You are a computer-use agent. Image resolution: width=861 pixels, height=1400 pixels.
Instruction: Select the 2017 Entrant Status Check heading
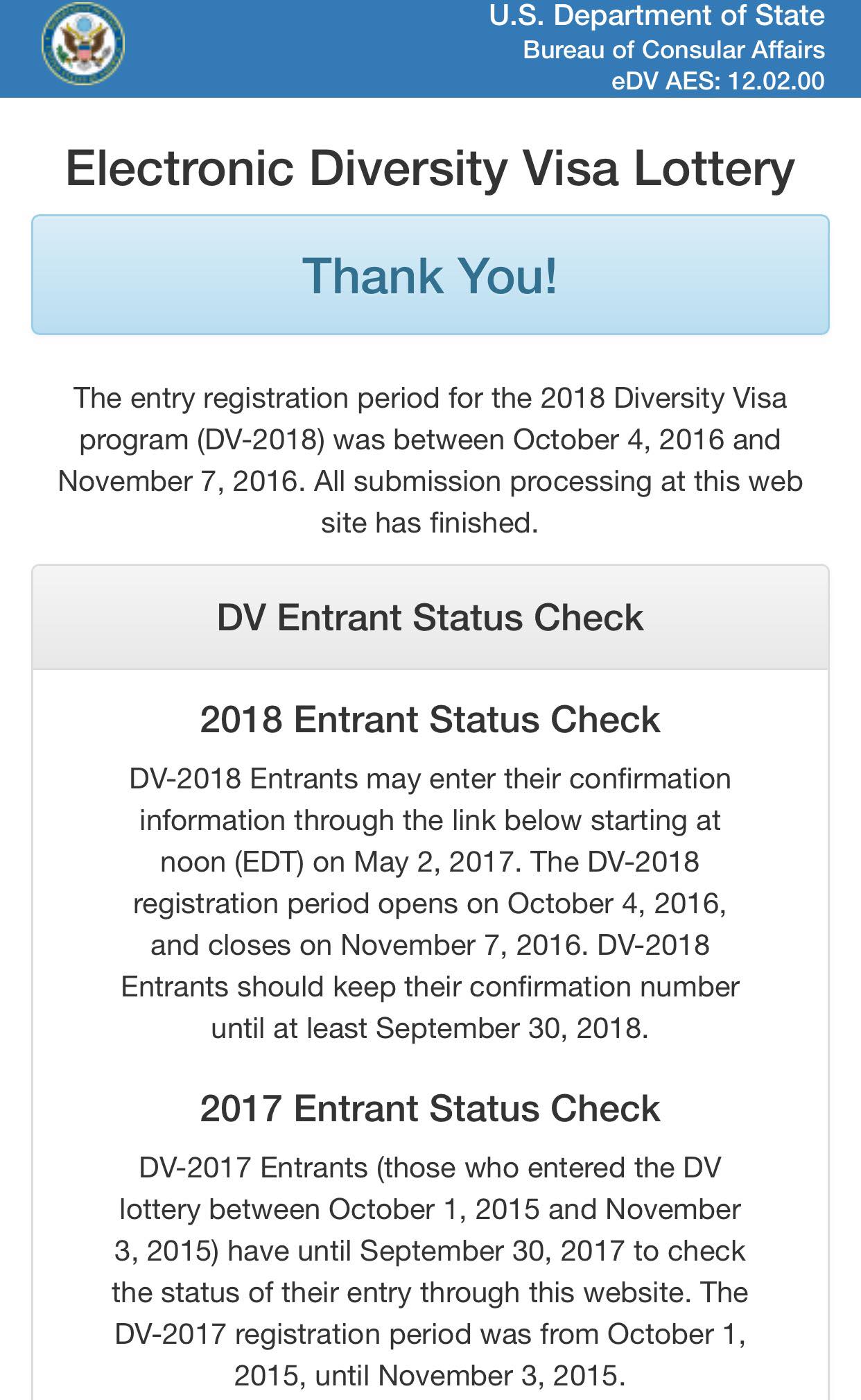430,1108
